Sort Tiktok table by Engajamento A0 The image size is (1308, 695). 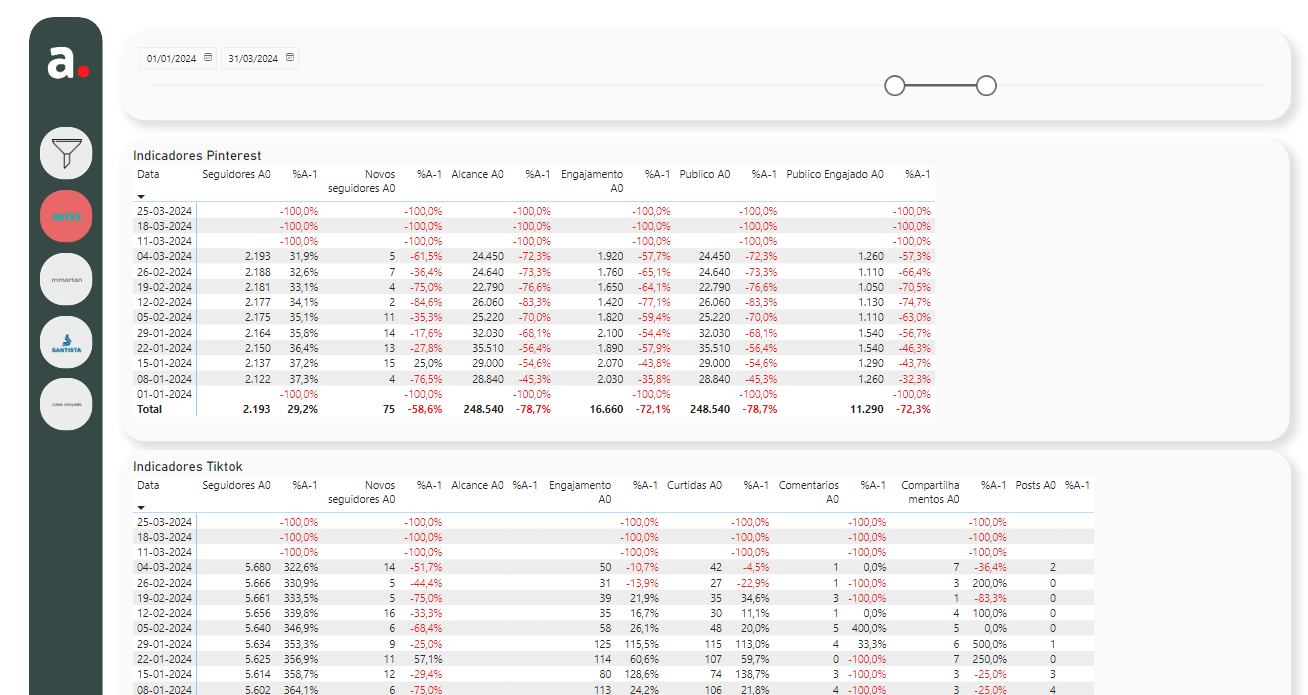point(579,492)
